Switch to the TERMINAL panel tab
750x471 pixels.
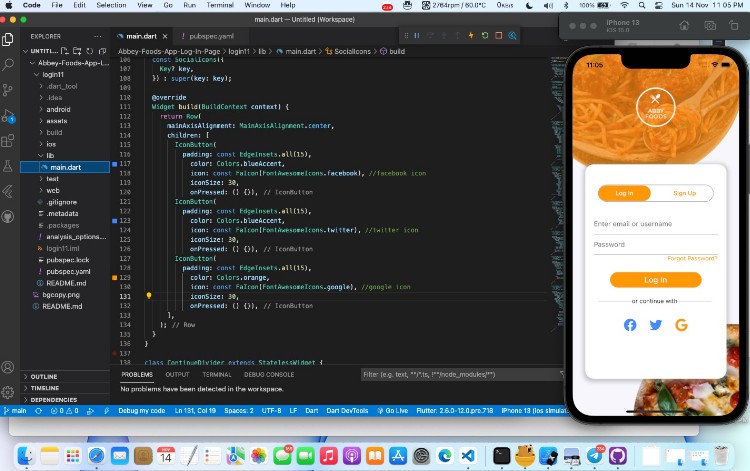[x=217, y=375]
